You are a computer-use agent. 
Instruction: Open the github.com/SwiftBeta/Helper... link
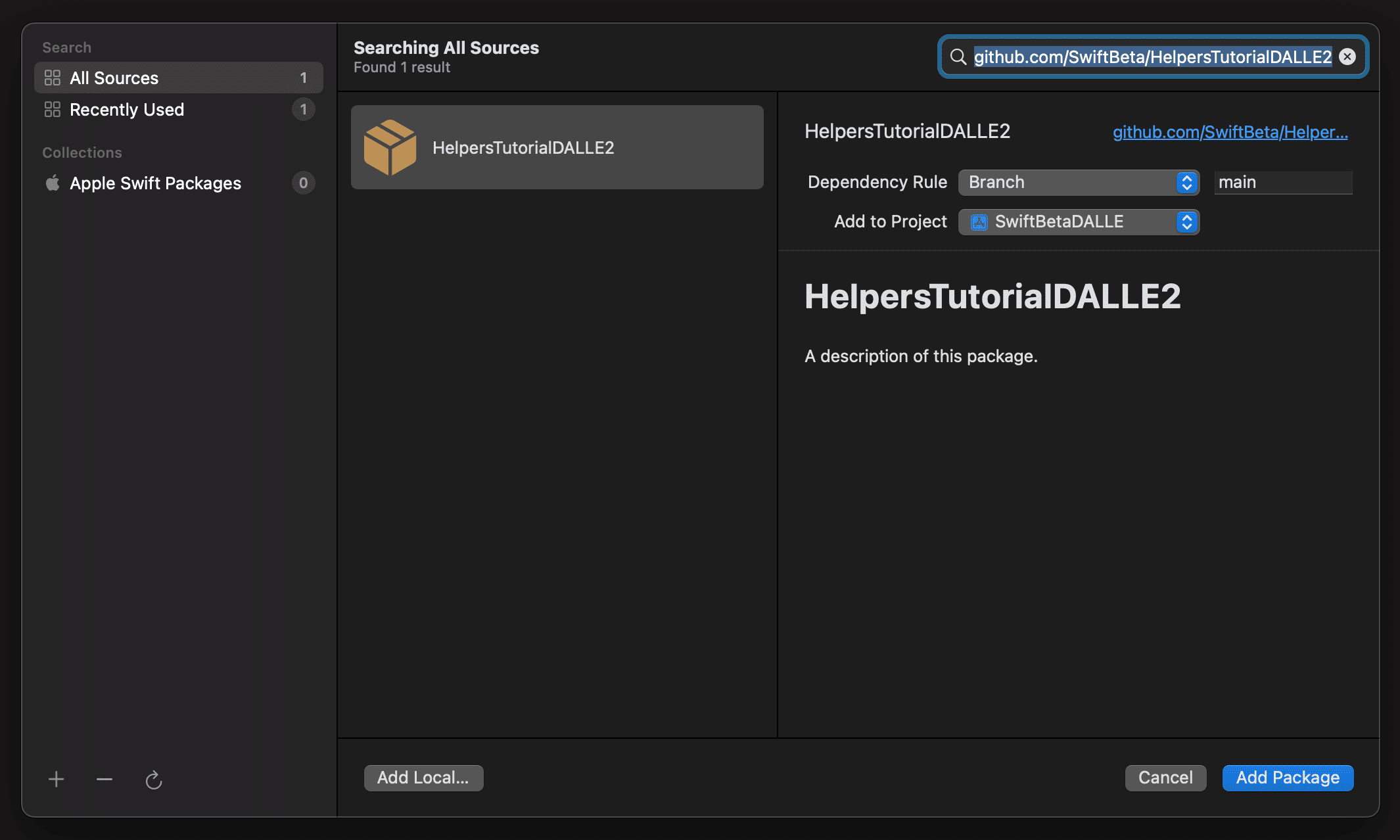coord(1230,132)
